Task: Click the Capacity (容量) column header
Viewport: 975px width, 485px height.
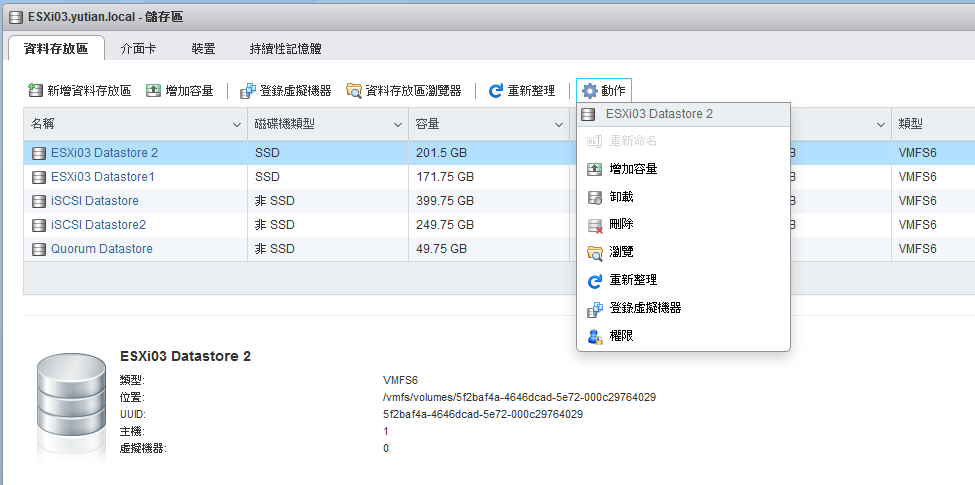Action: click(x=489, y=124)
